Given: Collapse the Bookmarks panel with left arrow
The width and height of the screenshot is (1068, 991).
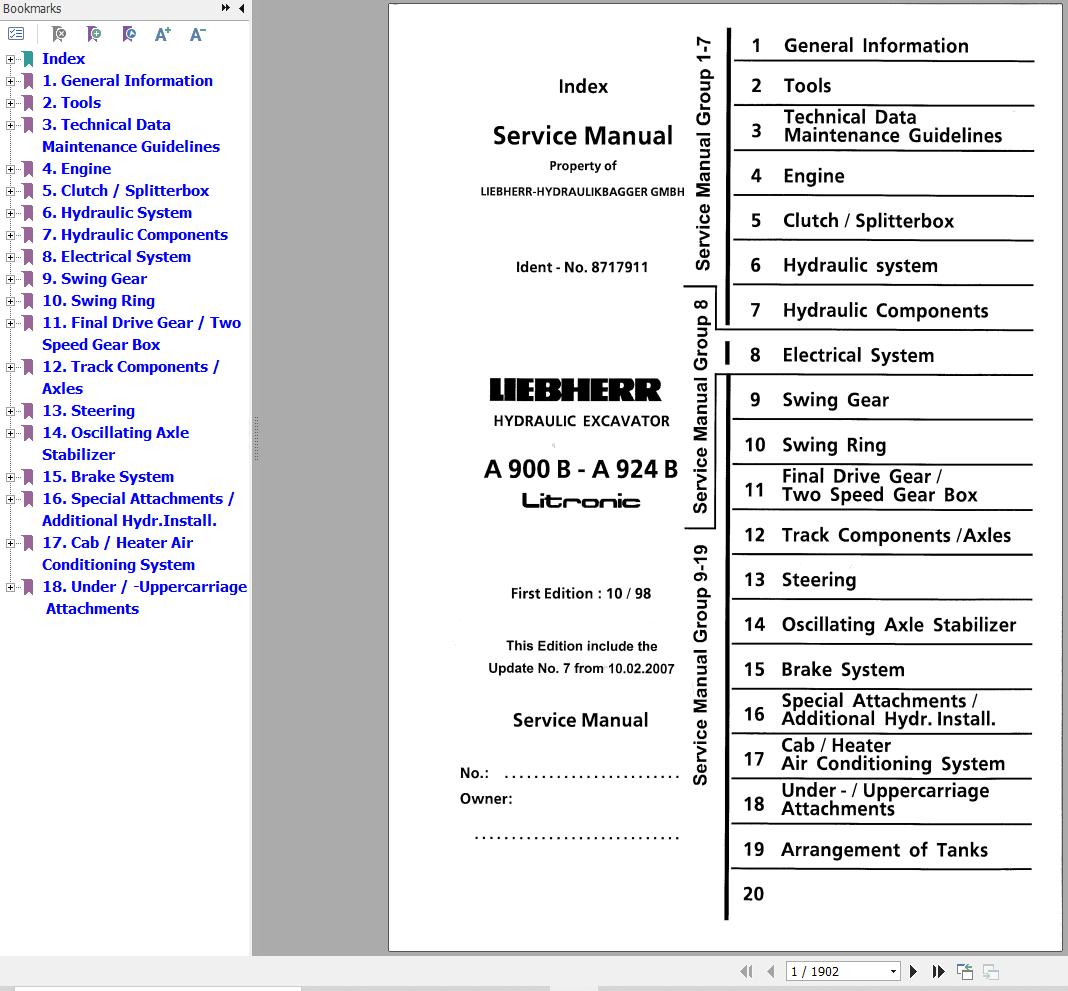Looking at the screenshot, I should click(x=242, y=8).
